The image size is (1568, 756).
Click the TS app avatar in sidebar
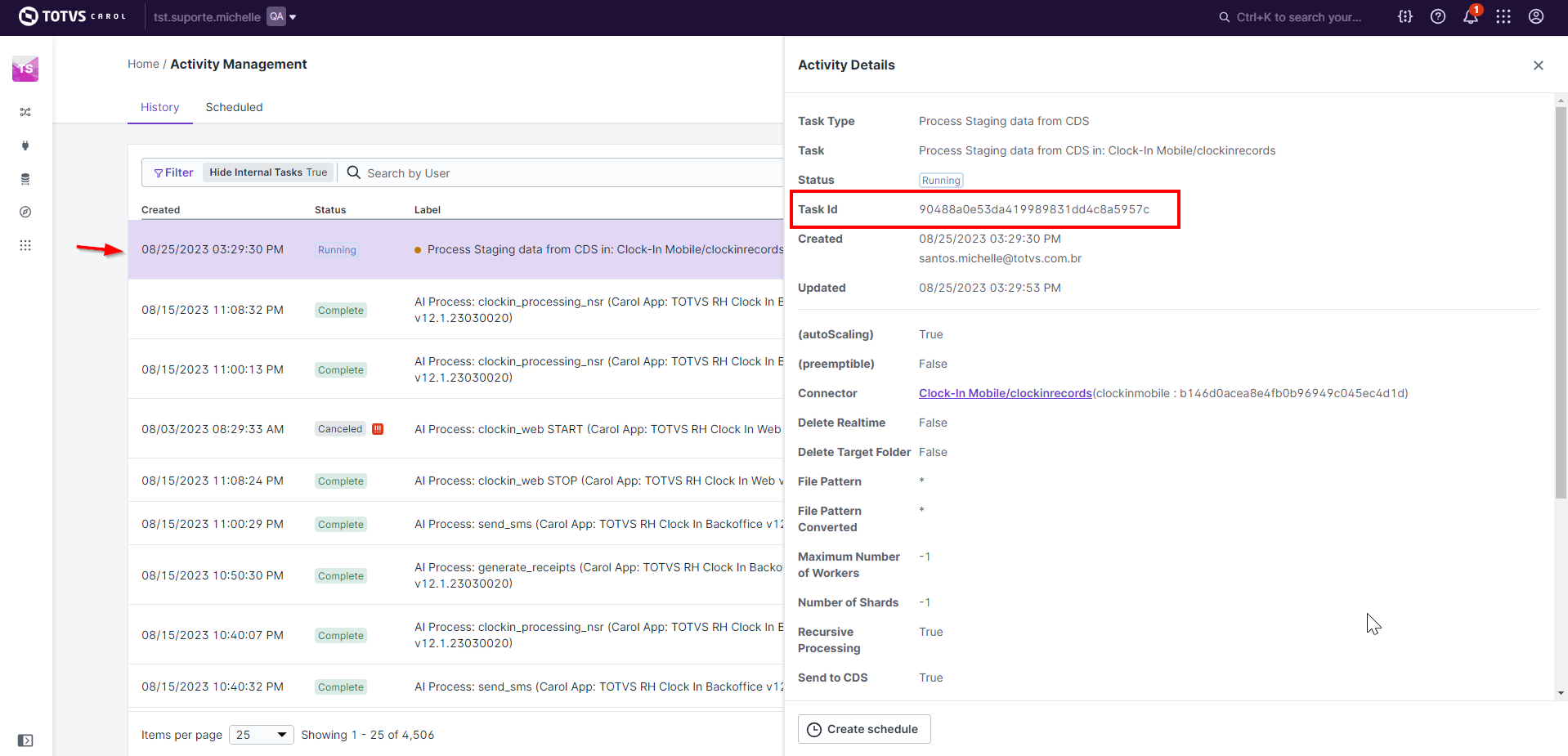point(25,69)
